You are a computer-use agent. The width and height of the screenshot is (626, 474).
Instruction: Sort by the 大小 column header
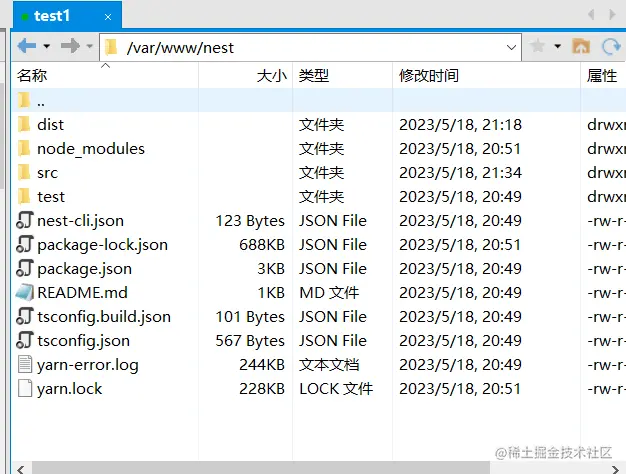(x=246, y=75)
